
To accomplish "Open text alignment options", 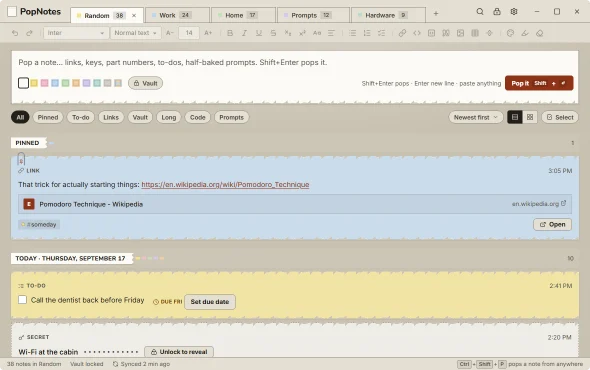I will point(331,33).
